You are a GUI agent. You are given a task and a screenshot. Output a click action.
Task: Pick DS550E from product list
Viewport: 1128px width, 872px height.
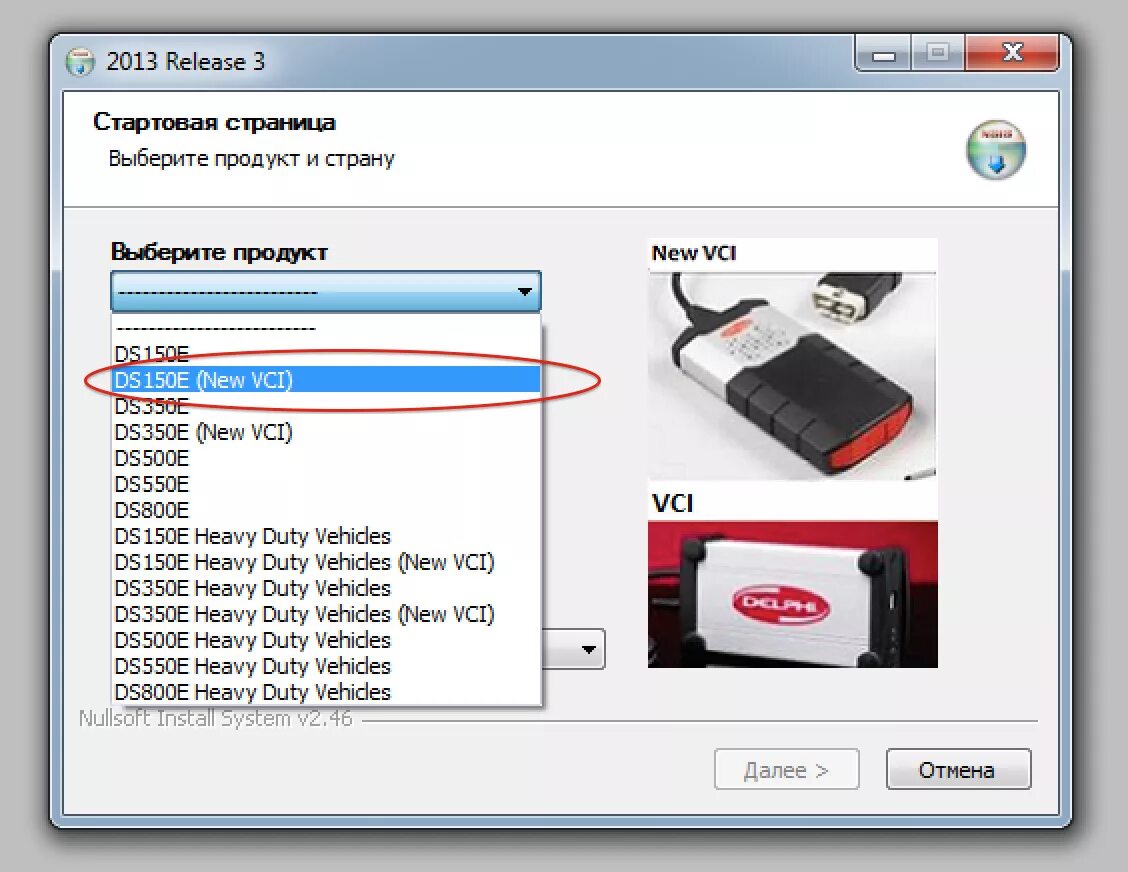pos(326,483)
